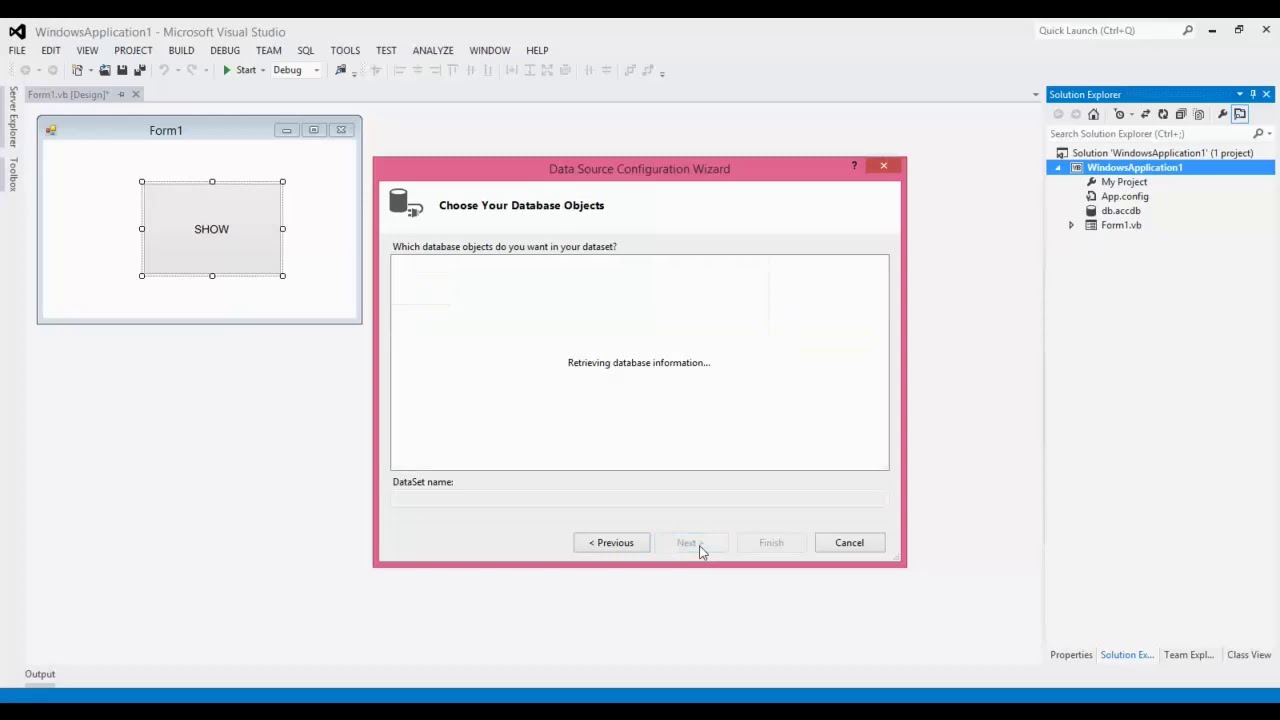
Task: Click the Save All toolbar icon
Action: tap(140, 70)
